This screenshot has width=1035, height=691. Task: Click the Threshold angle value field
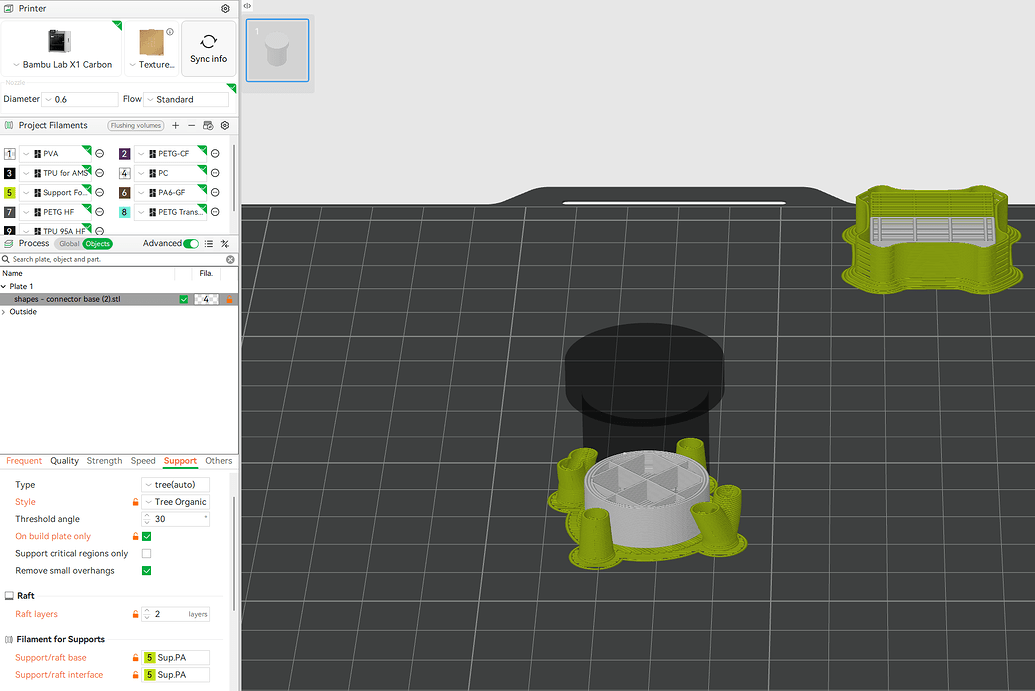pos(176,519)
